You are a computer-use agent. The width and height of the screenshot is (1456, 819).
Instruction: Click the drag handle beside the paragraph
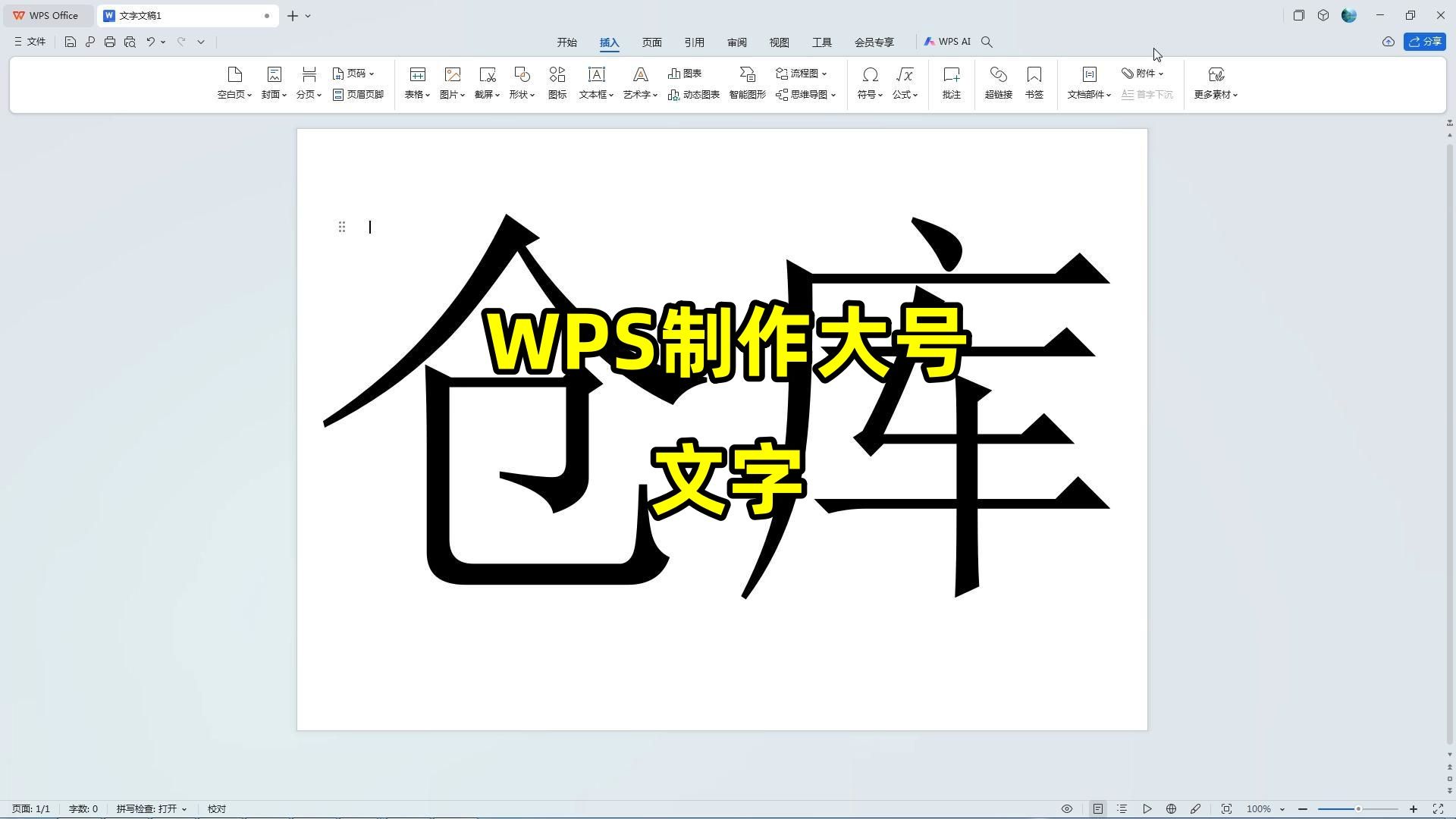click(x=342, y=227)
